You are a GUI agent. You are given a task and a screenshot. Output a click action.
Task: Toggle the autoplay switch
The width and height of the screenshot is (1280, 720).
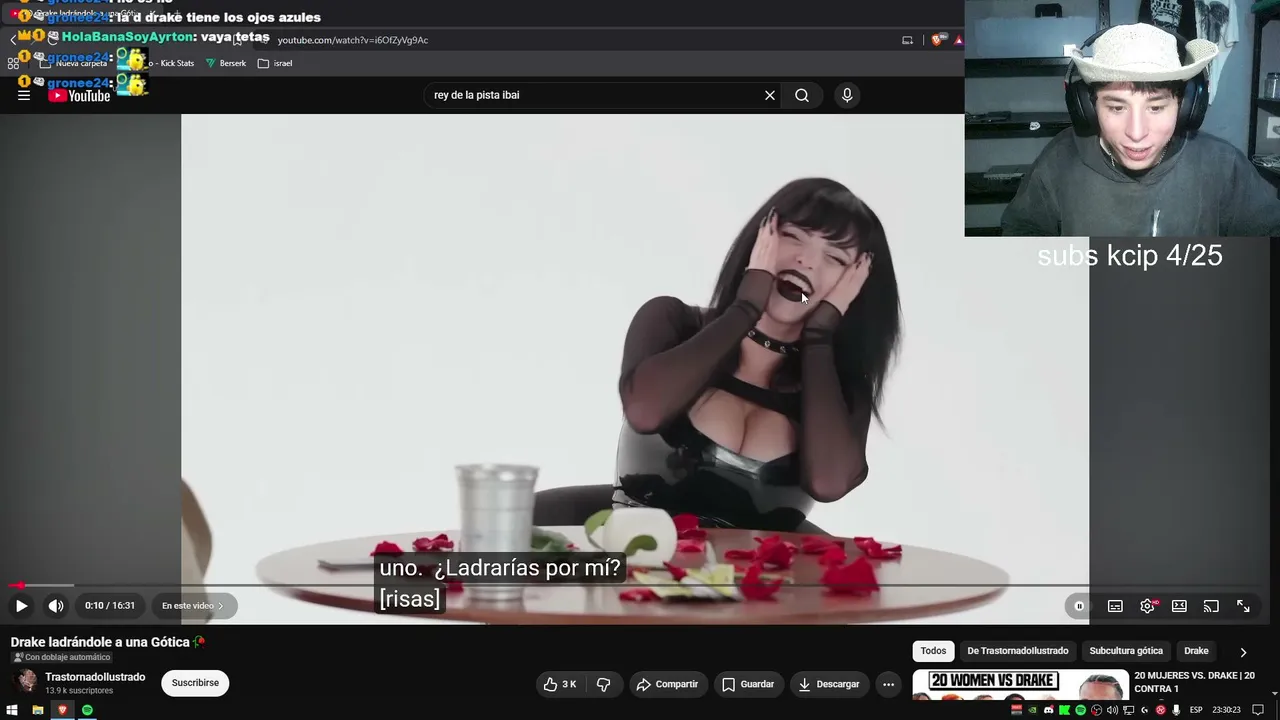[x=1079, y=606]
